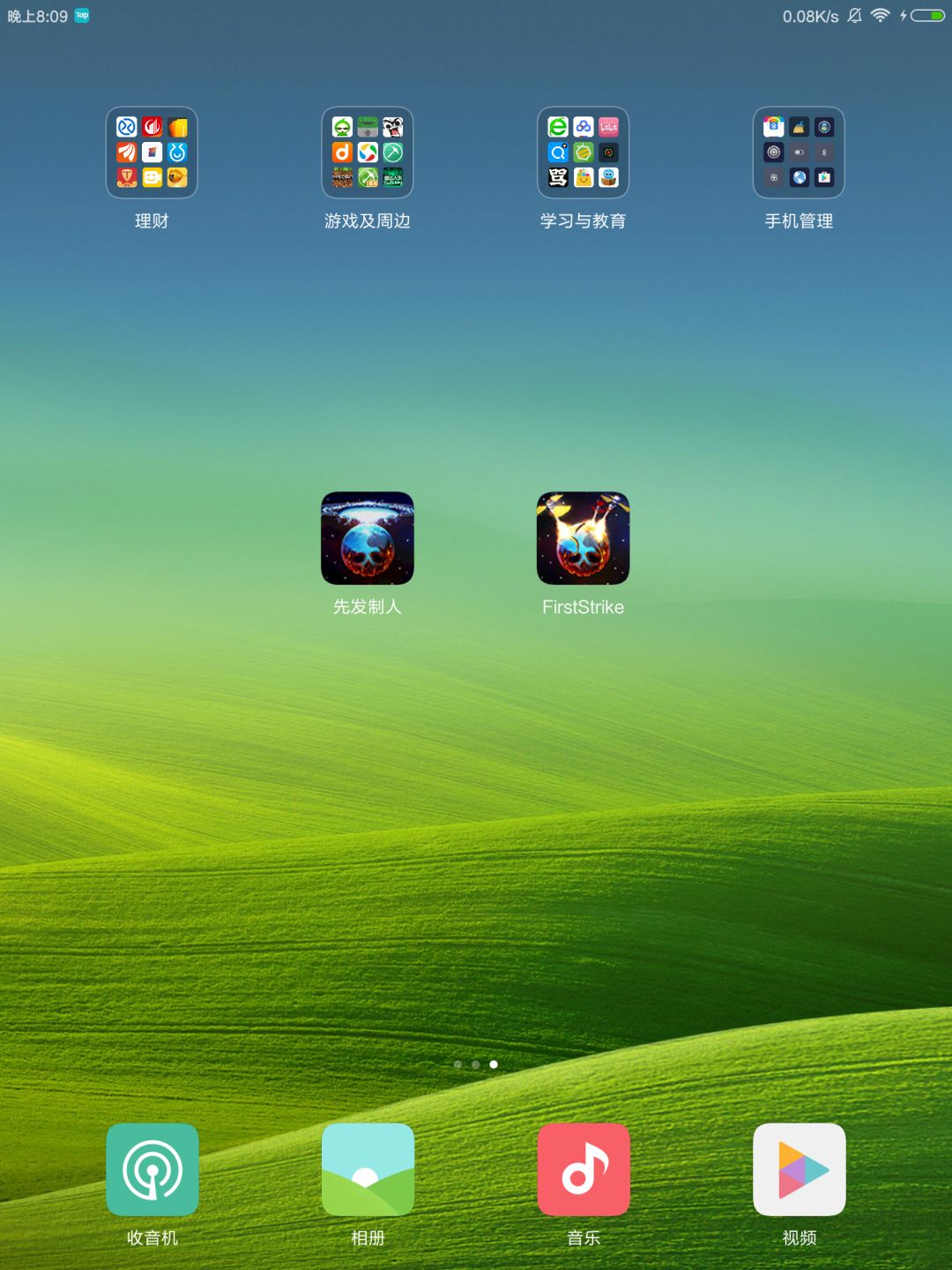Tap the 学习与教育 folder label
This screenshot has height=1270, width=952.
pyautogui.click(x=584, y=221)
